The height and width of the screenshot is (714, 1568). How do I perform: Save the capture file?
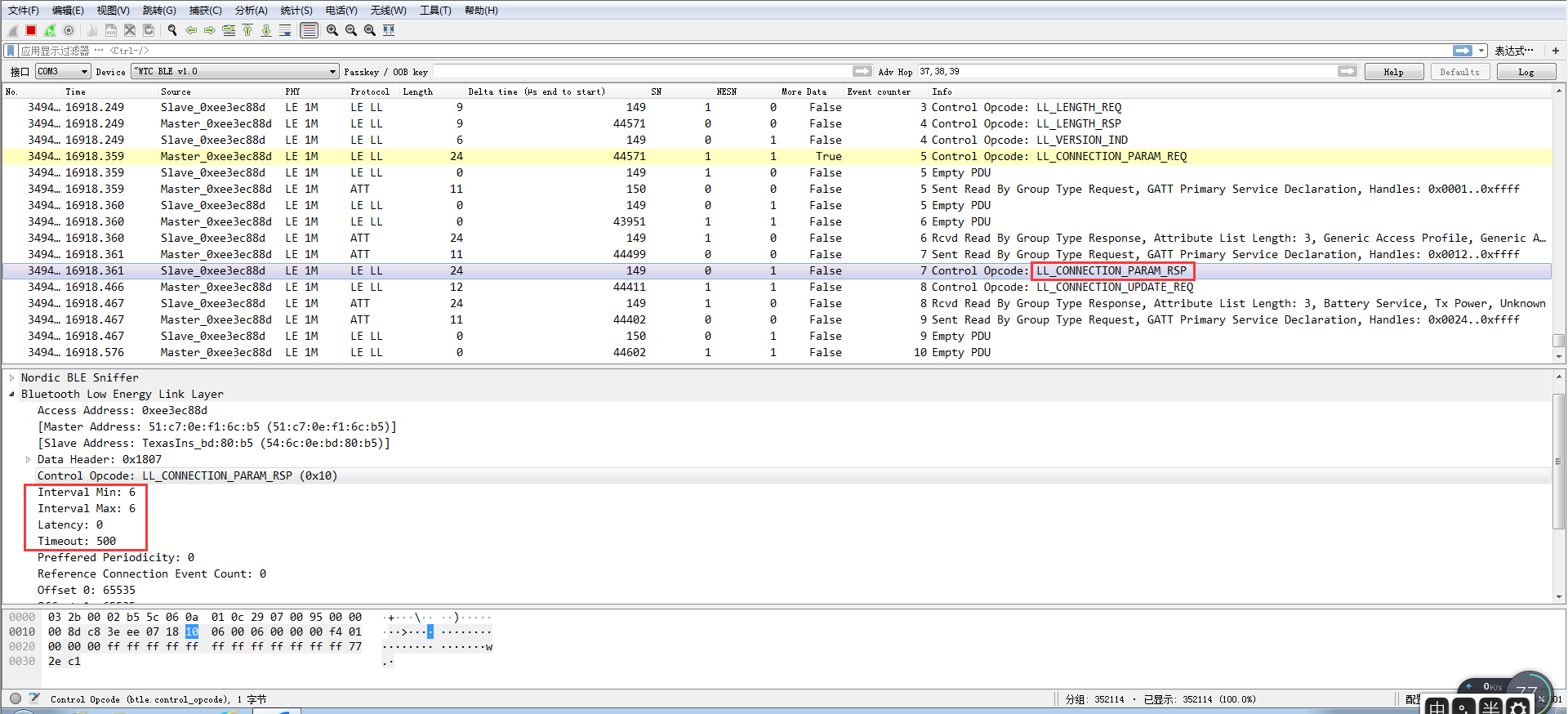(x=111, y=30)
